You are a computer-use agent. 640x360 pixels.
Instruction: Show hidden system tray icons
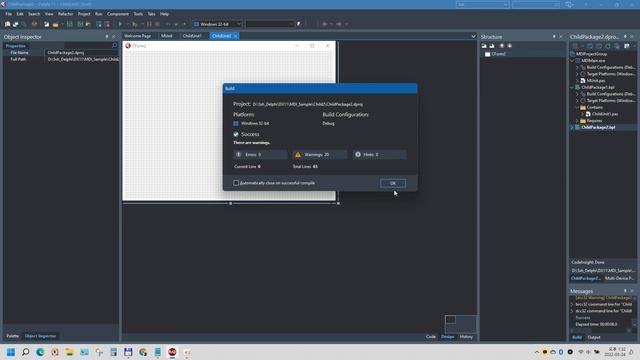[536, 352]
